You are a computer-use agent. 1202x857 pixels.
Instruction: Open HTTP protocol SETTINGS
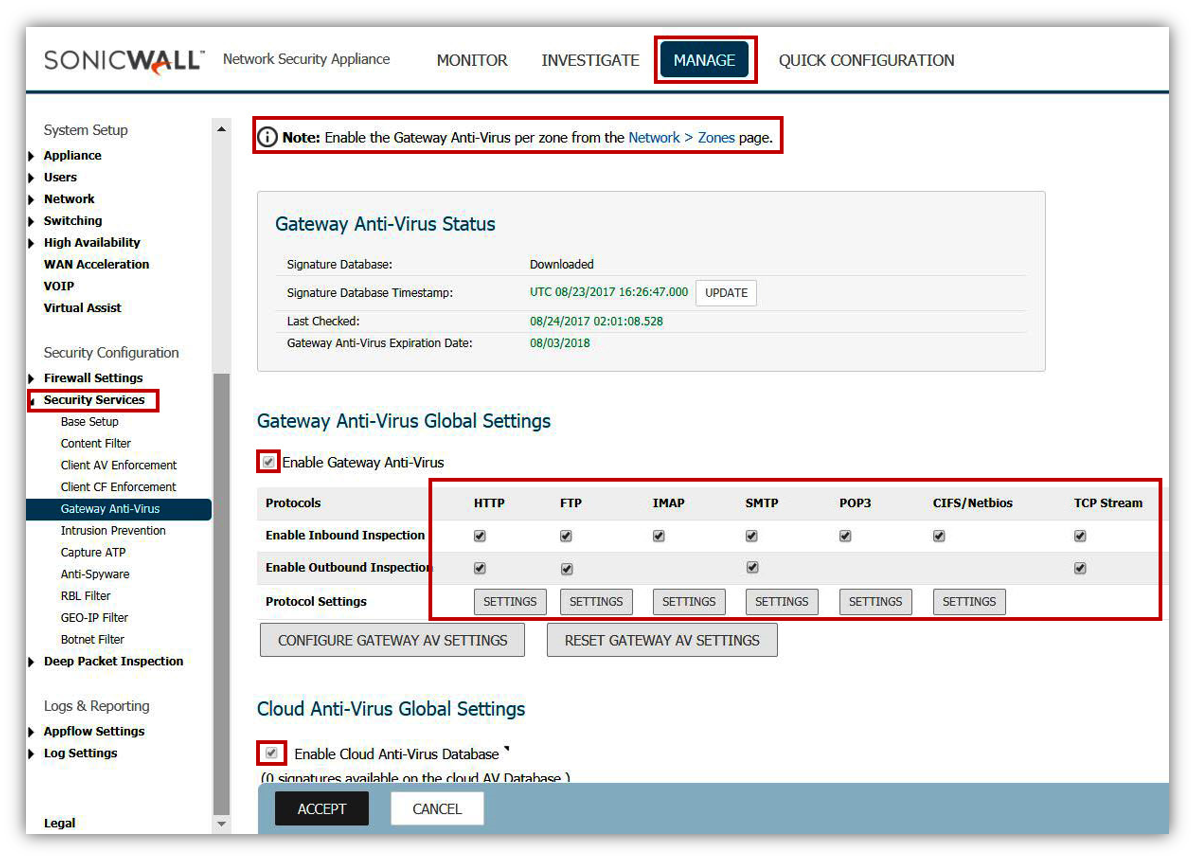[x=510, y=602]
